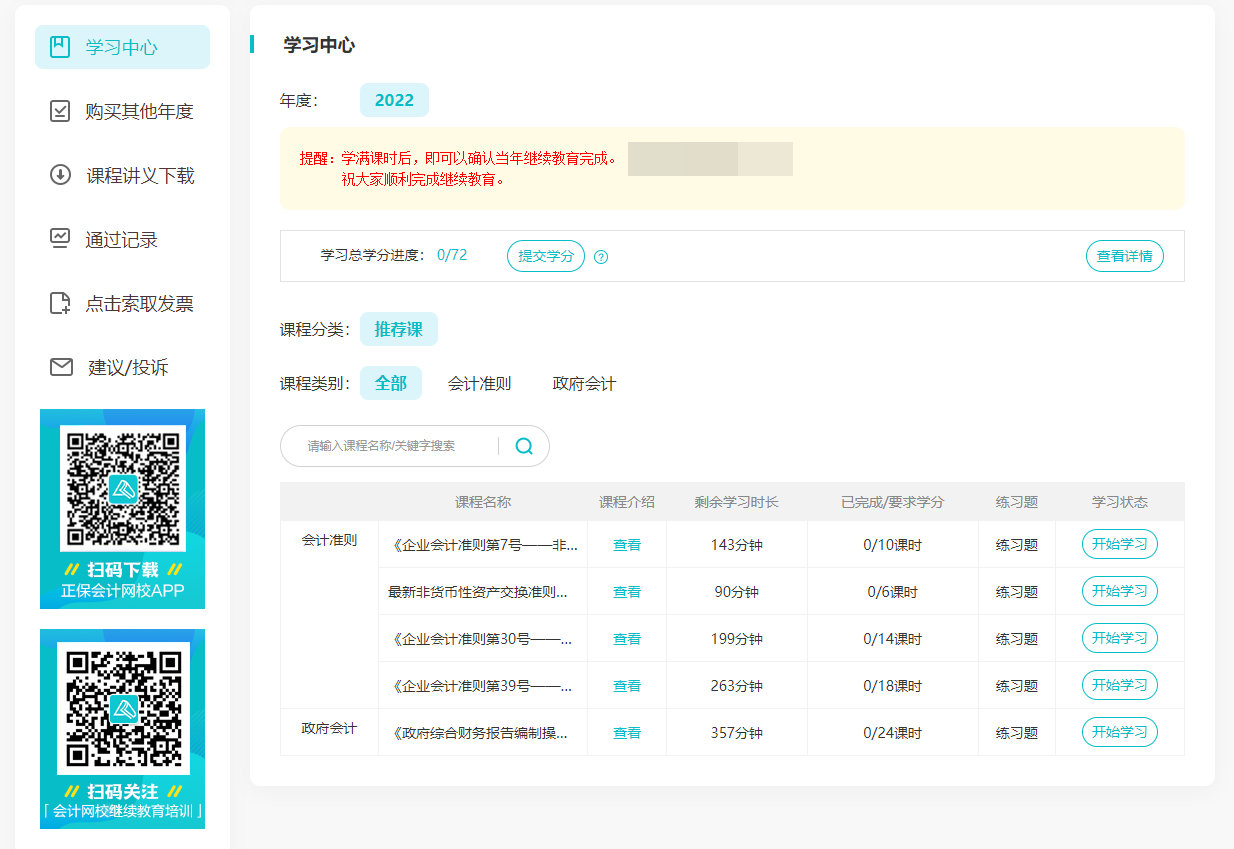
Task: Click the 点击索取发票 document icon
Action: tap(61, 303)
